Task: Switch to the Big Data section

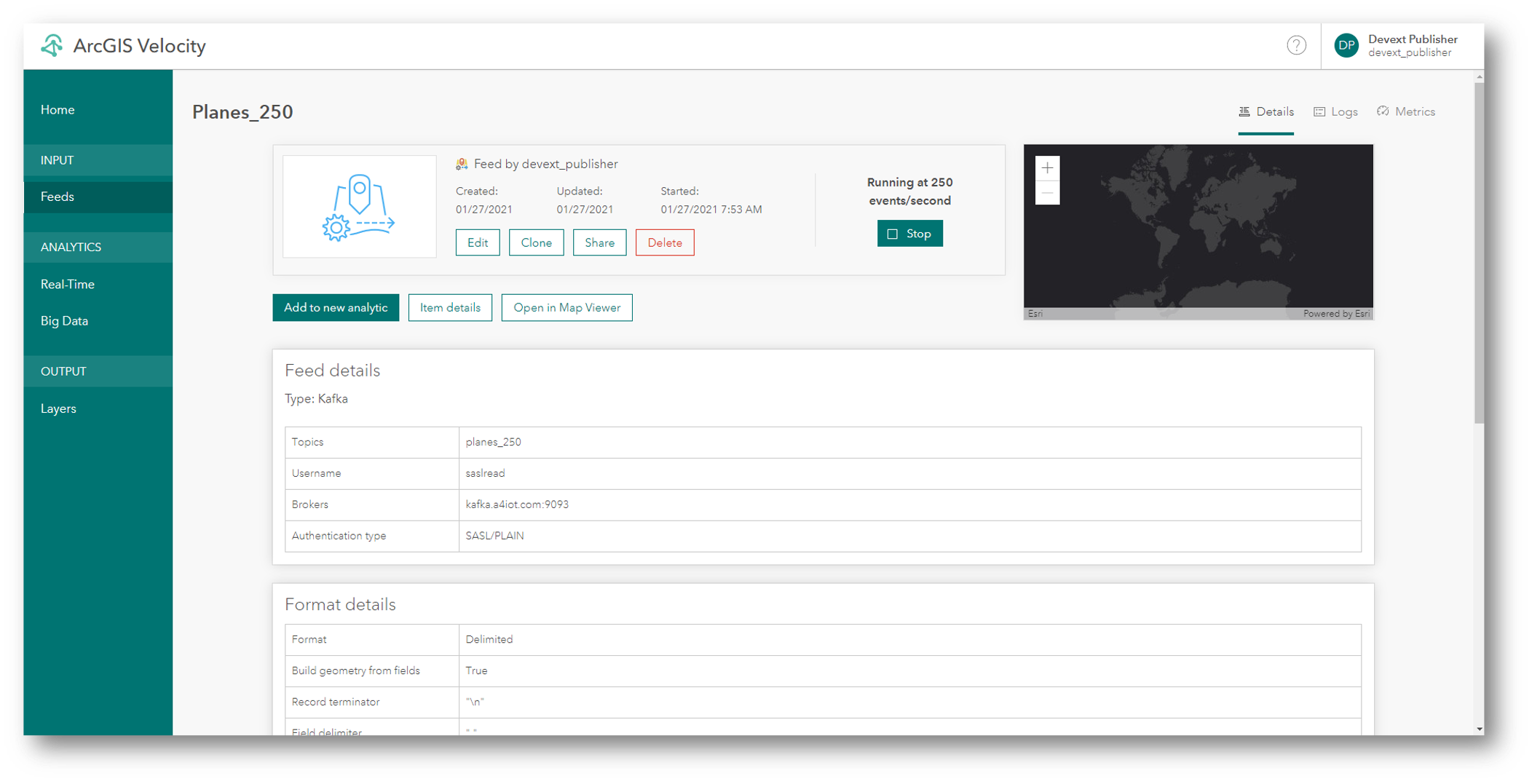Action: (64, 320)
